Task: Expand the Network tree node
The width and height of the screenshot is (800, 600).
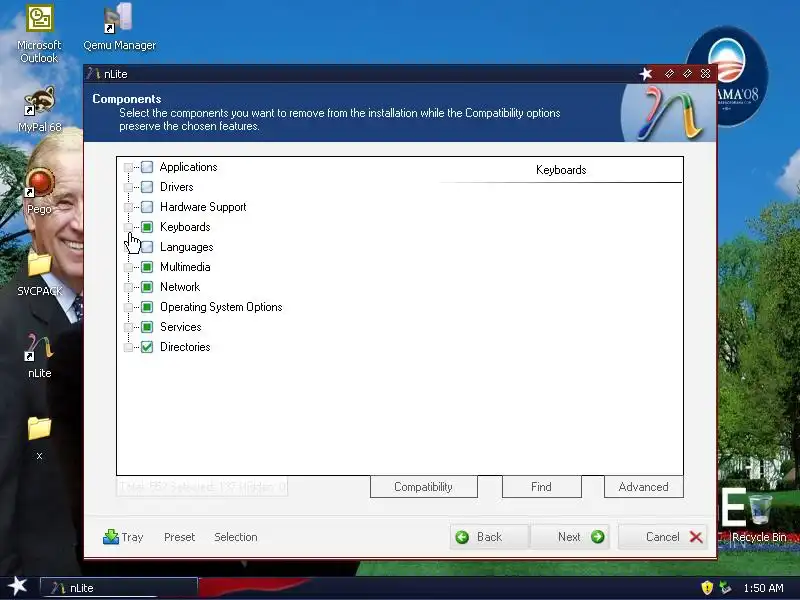Action: (x=128, y=287)
